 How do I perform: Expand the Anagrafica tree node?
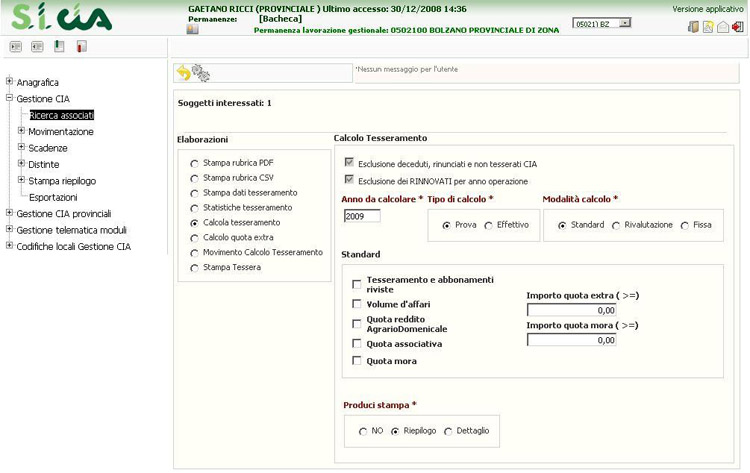tap(9, 81)
